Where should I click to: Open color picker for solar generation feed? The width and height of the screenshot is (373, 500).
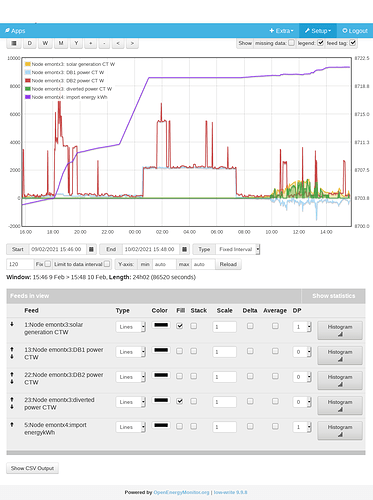click(x=161, y=325)
